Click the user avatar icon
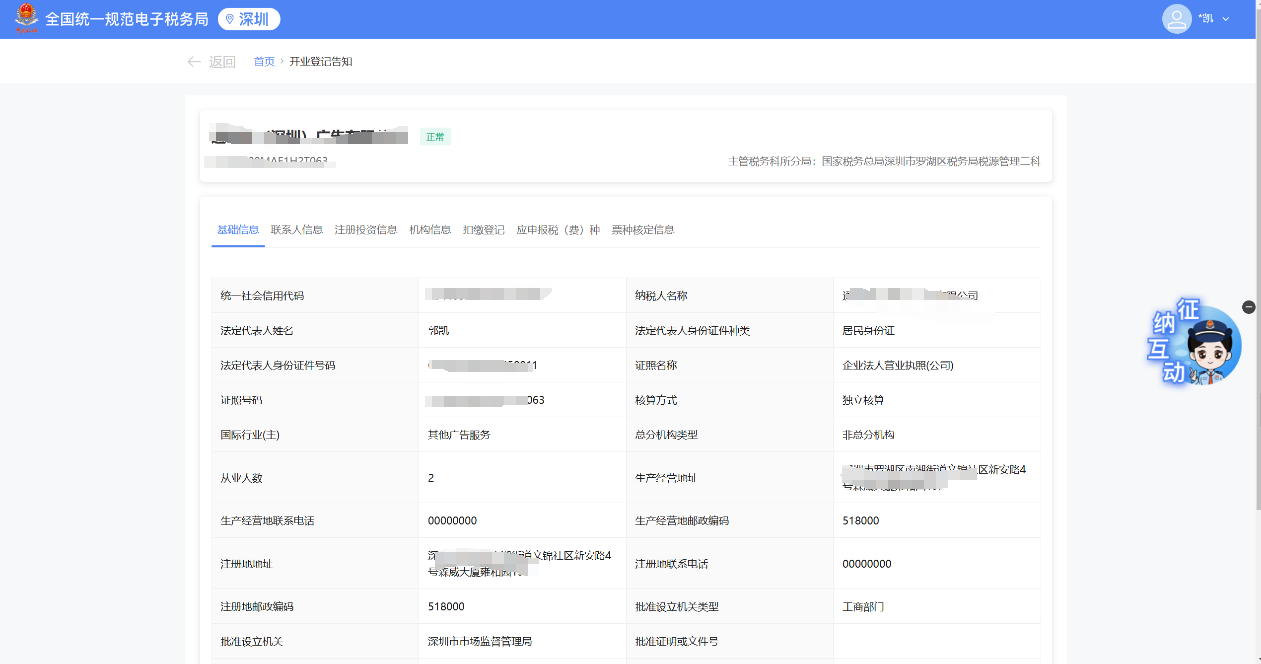Image resolution: width=1261 pixels, height=664 pixels. (x=1177, y=19)
